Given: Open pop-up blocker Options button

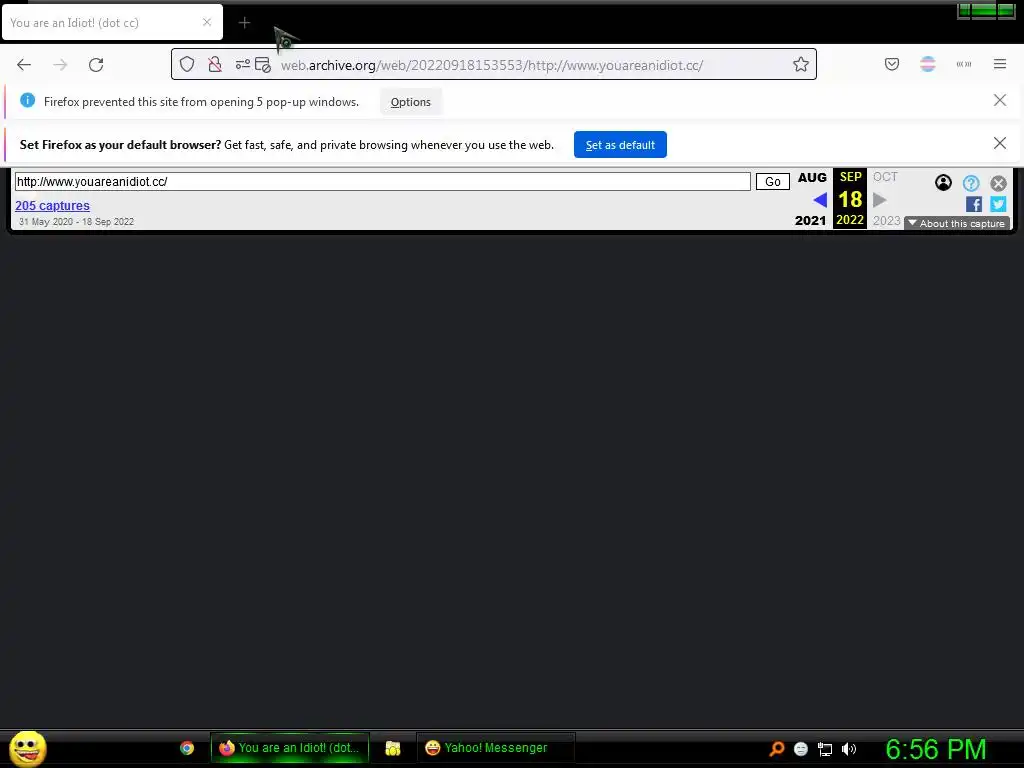Looking at the screenshot, I should click(411, 102).
